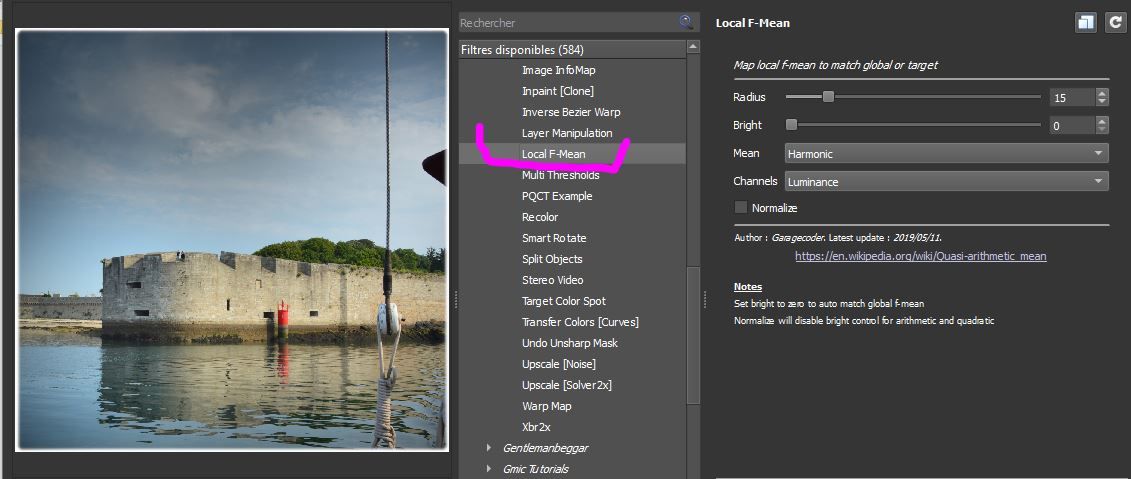The width and height of the screenshot is (1131, 479).
Task: Click the reset parameters refresh icon
Action: [1115, 22]
